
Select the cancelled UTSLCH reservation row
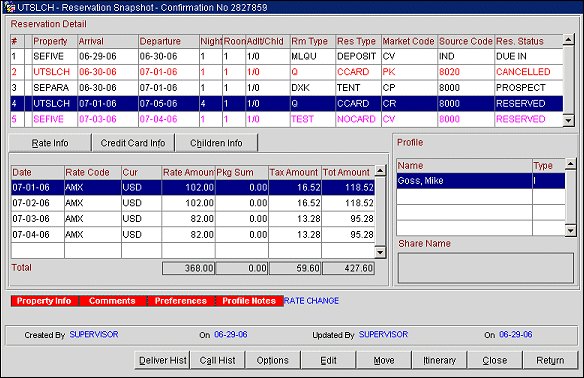tap(287, 72)
